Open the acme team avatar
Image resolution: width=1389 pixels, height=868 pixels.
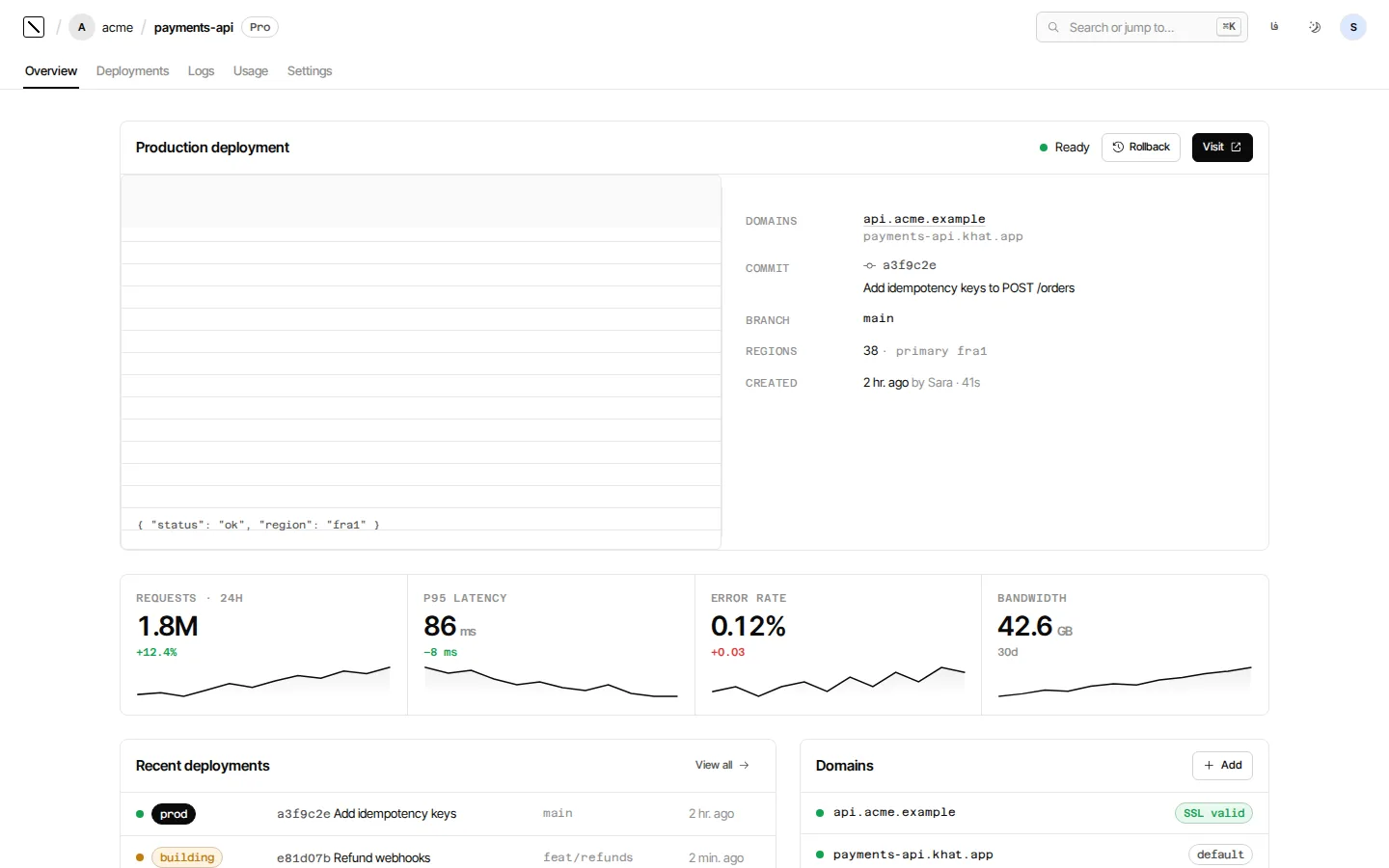click(82, 27)
